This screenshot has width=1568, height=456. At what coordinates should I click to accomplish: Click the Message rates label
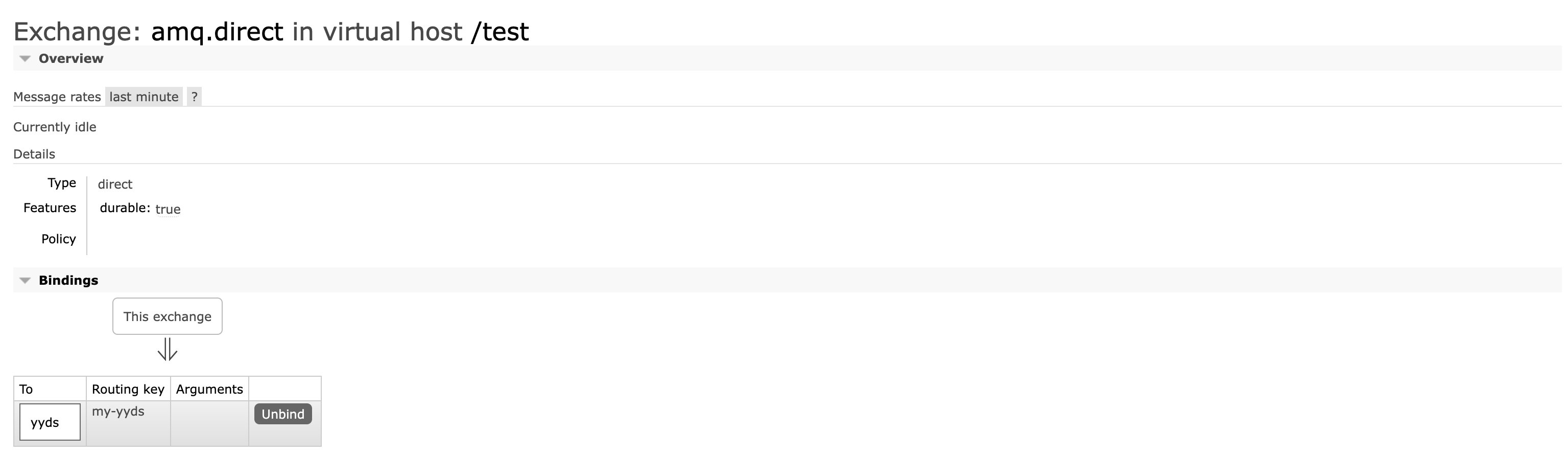click(x=57, y=97)
